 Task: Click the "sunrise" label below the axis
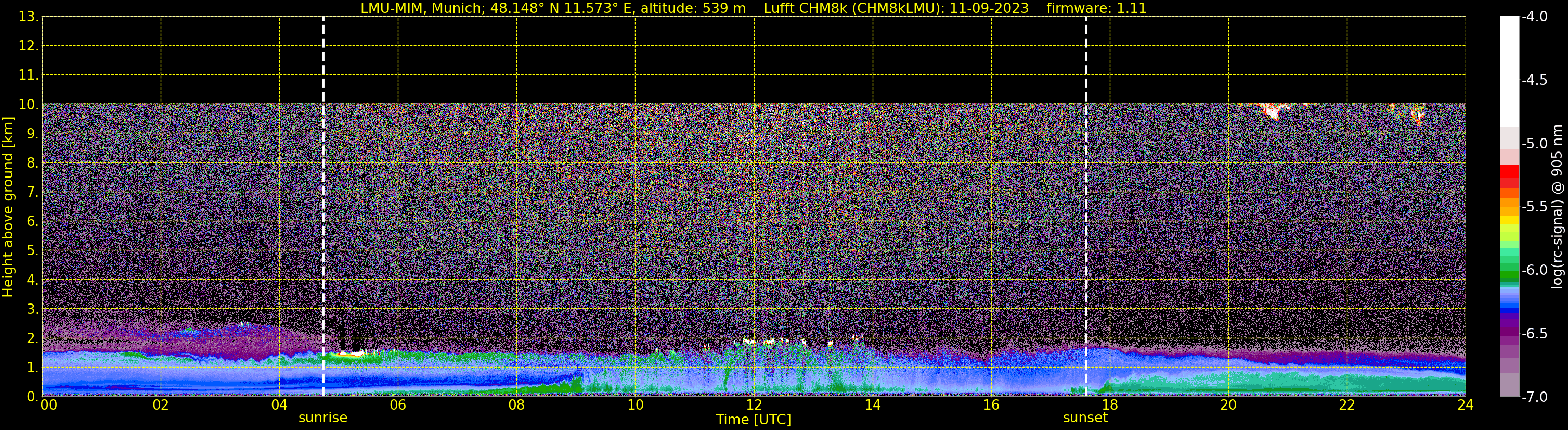pos(322,417)
